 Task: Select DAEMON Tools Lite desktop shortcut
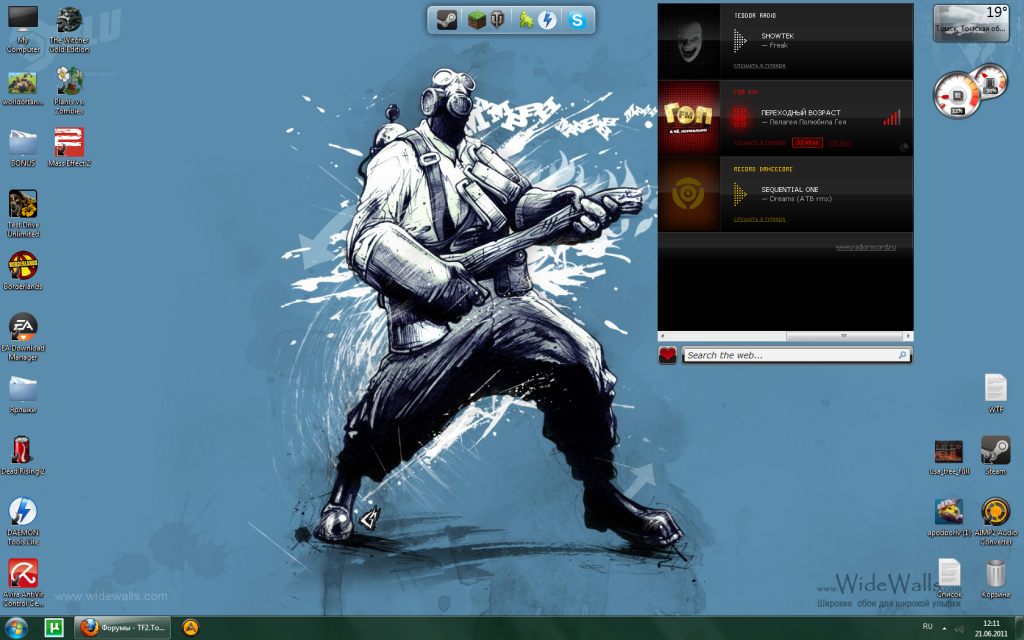[23, 521]
